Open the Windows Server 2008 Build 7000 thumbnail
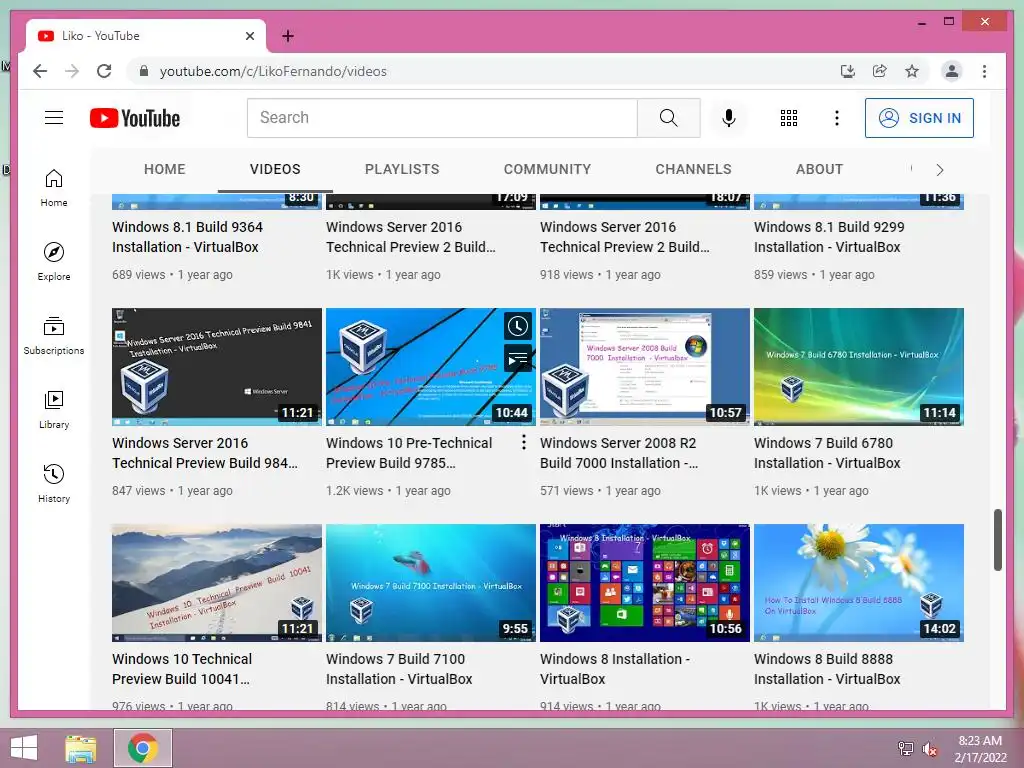 click(645, 366)
